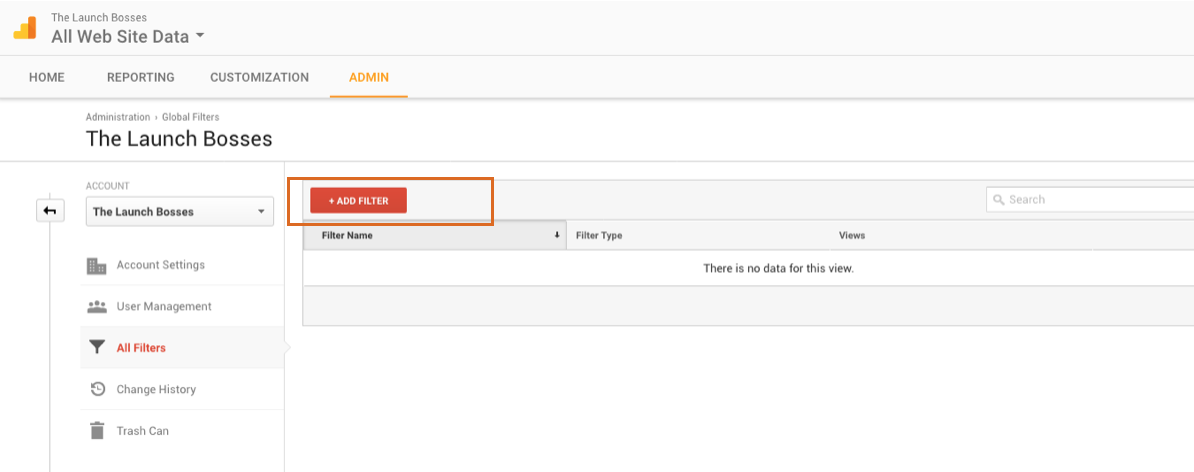Click into the filter Search field
1194x472 pixels.
(x=1090, y=199)
